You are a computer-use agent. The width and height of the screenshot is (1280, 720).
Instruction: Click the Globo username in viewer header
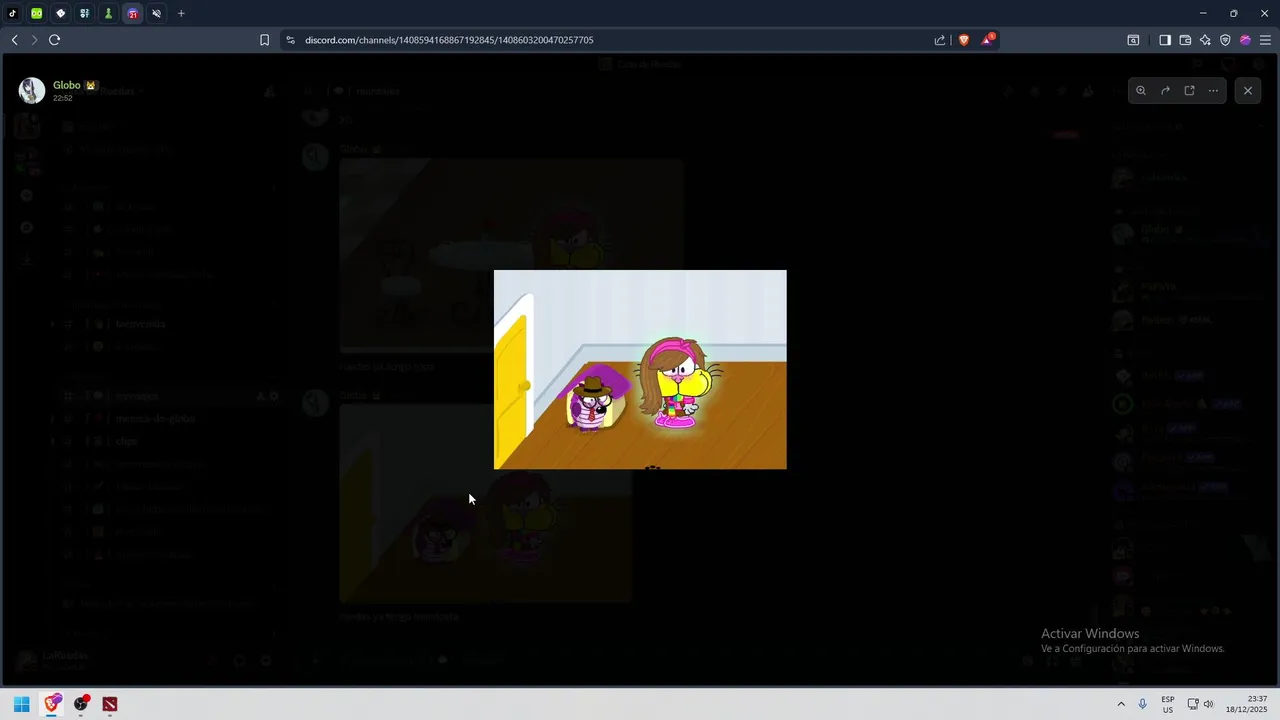[67, 85]
